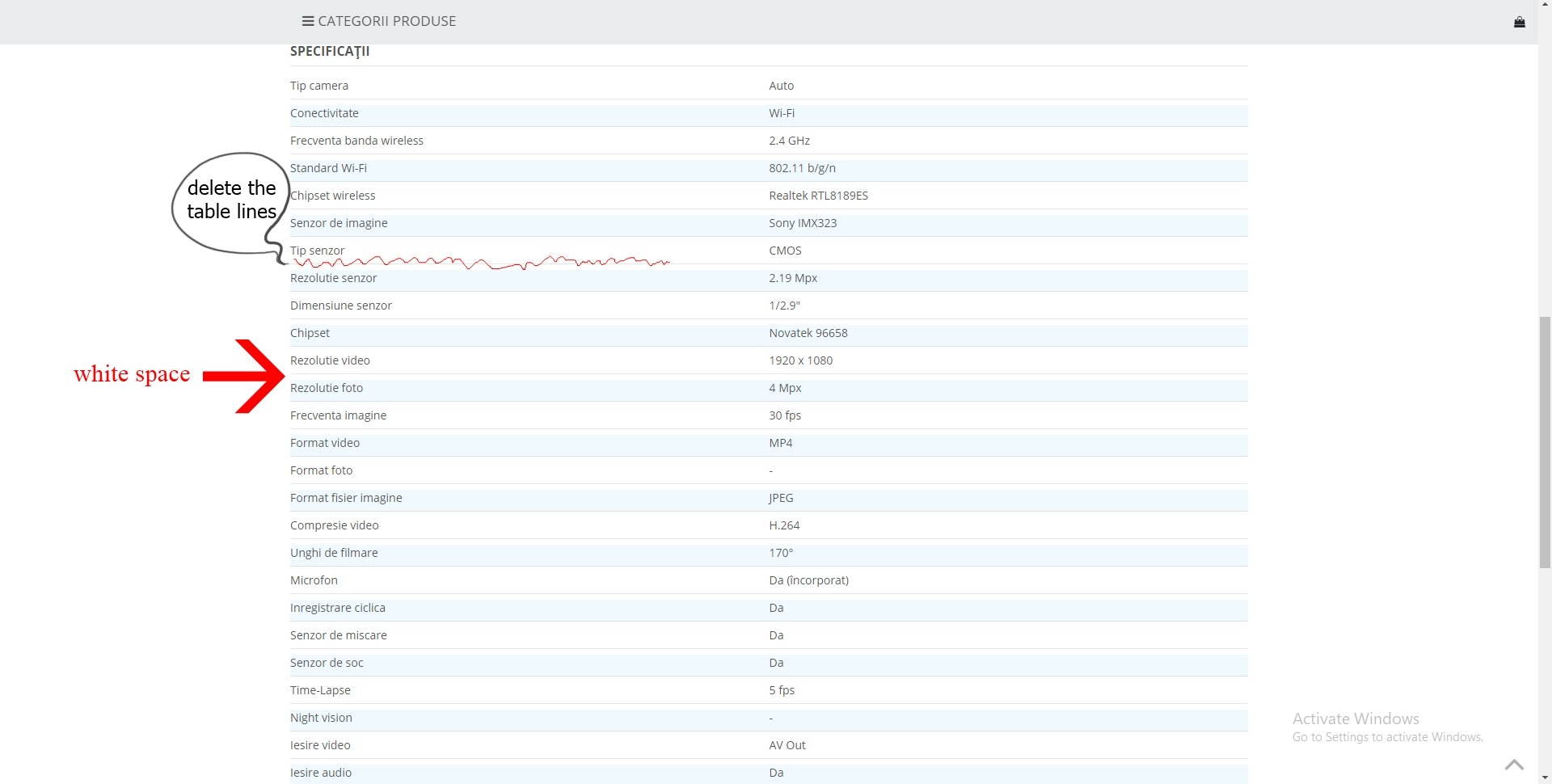The height and width of the screenshot is (784, 1552).
Task: Click the 'Format video' label
Action: click(325, 443)
